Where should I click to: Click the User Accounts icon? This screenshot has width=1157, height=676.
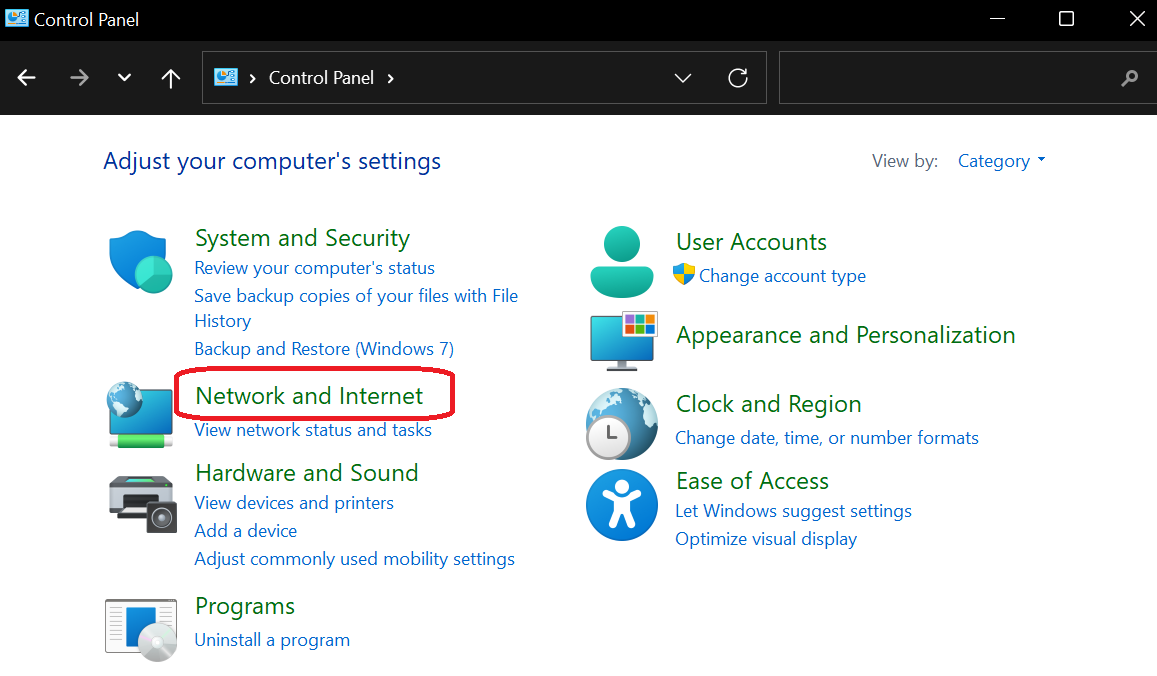pos(622,260)
